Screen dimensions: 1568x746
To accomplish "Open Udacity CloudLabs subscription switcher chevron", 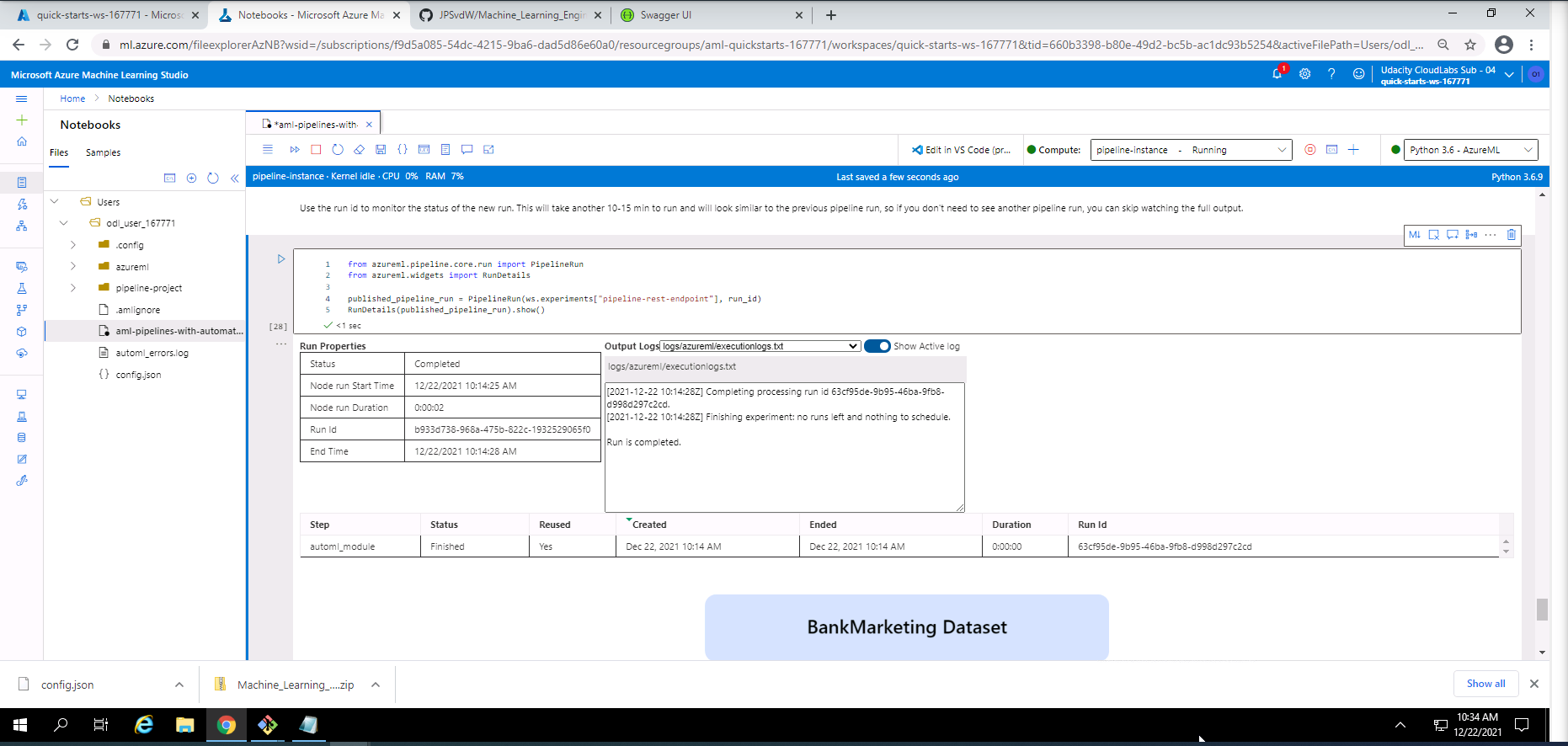I will 1509,74.
